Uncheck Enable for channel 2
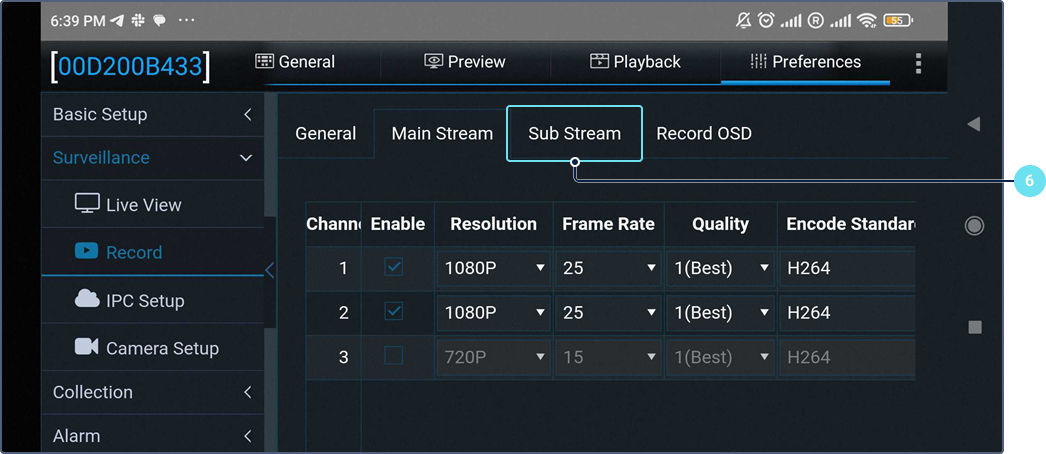1046x454 pixels. coord(394,312)
